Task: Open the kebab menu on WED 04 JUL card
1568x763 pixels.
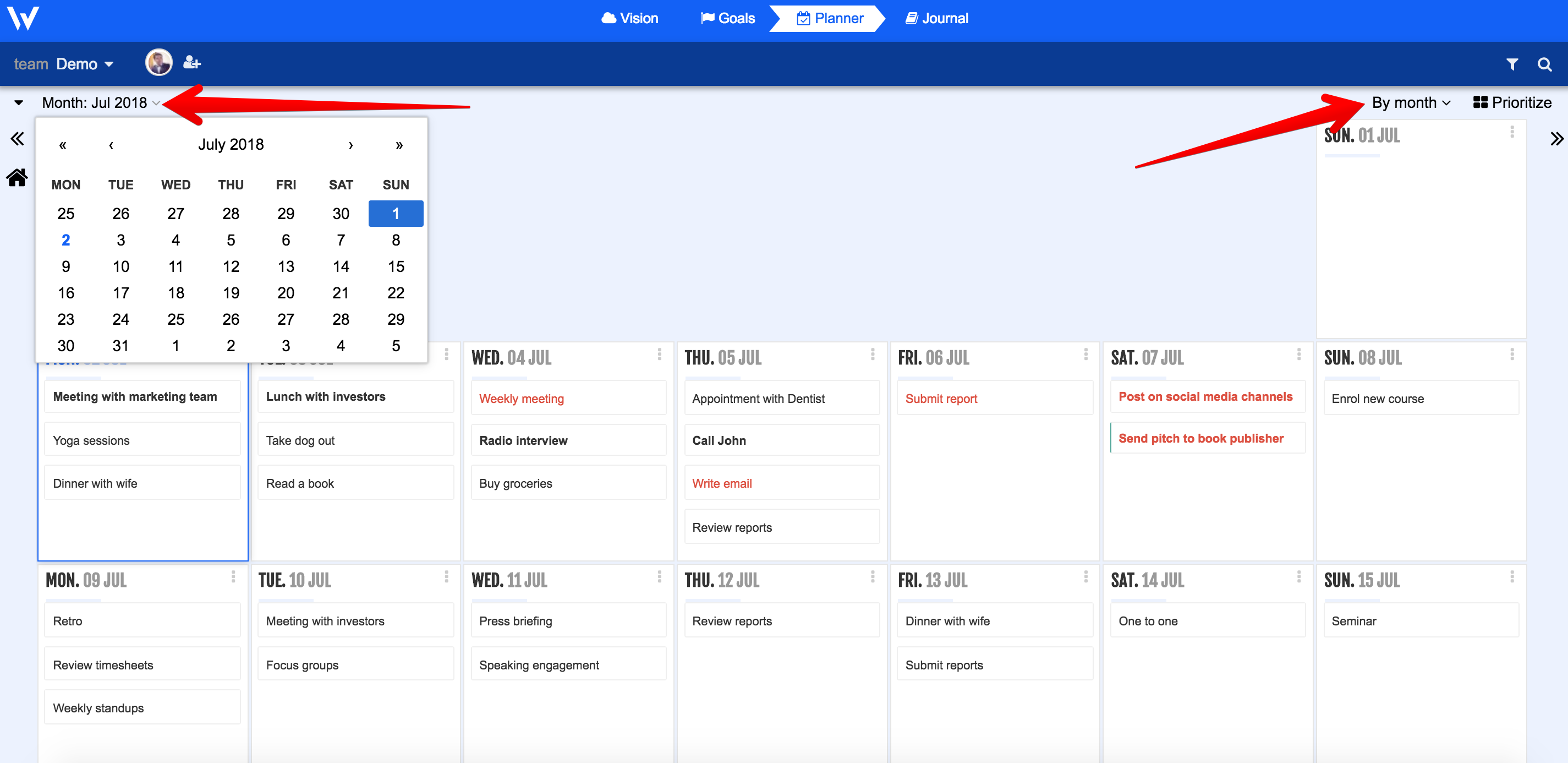Action: click(659, 354)
